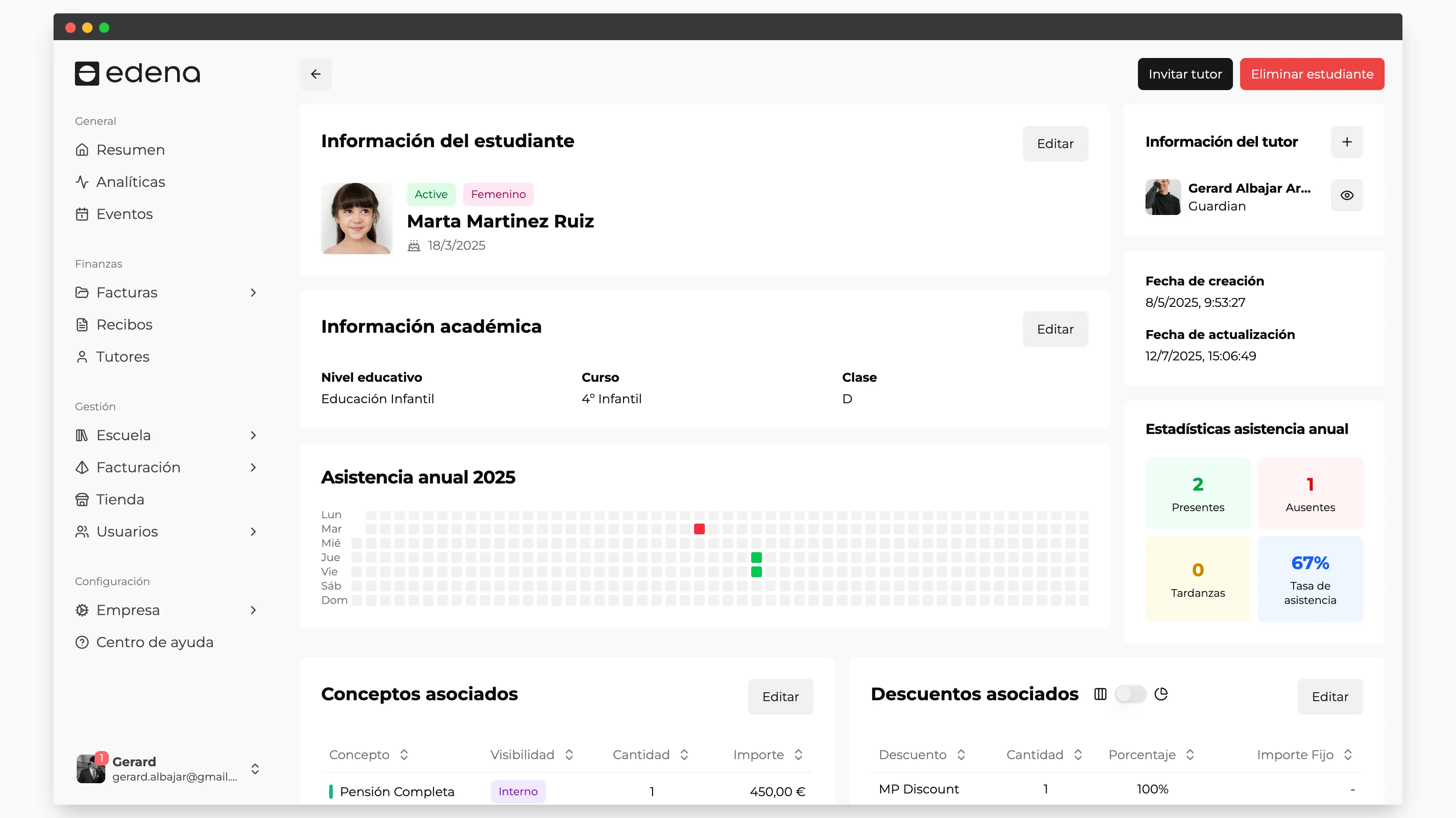Expand the Facturación submenu chevron
Image resolution: width=1456 pixels, height=818 pixels.
pos(253,467)
